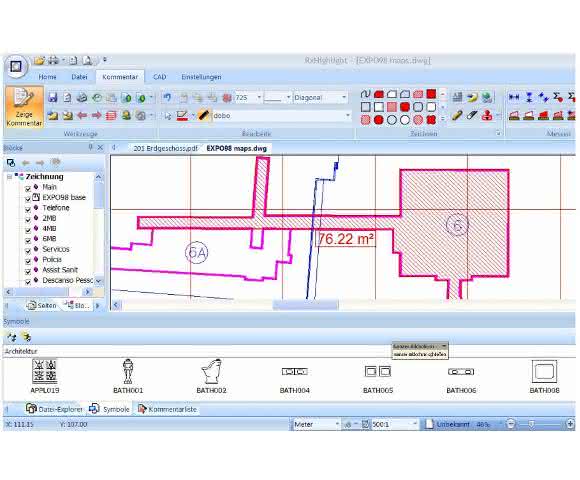Click the zoom out minus button
This screenshot has width=580, height=480.
point(510,424)
